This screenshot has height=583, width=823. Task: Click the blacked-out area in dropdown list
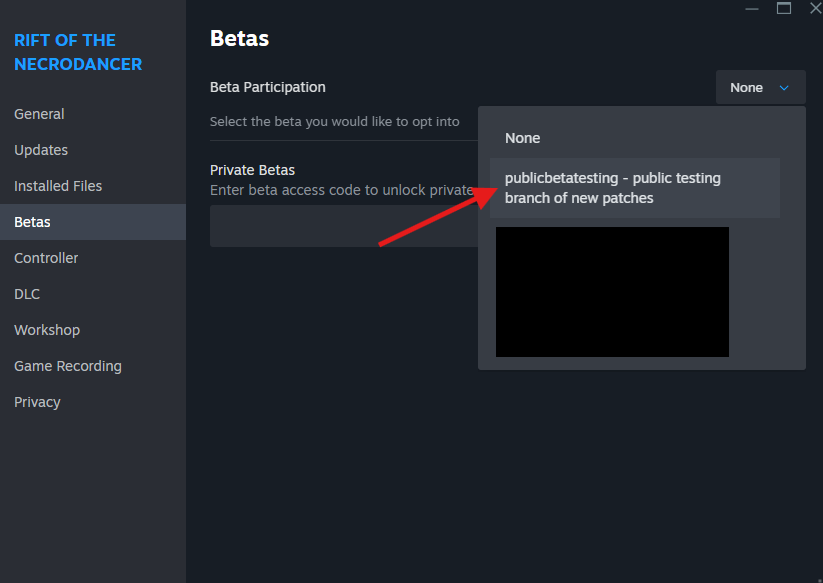click(612, 292)
